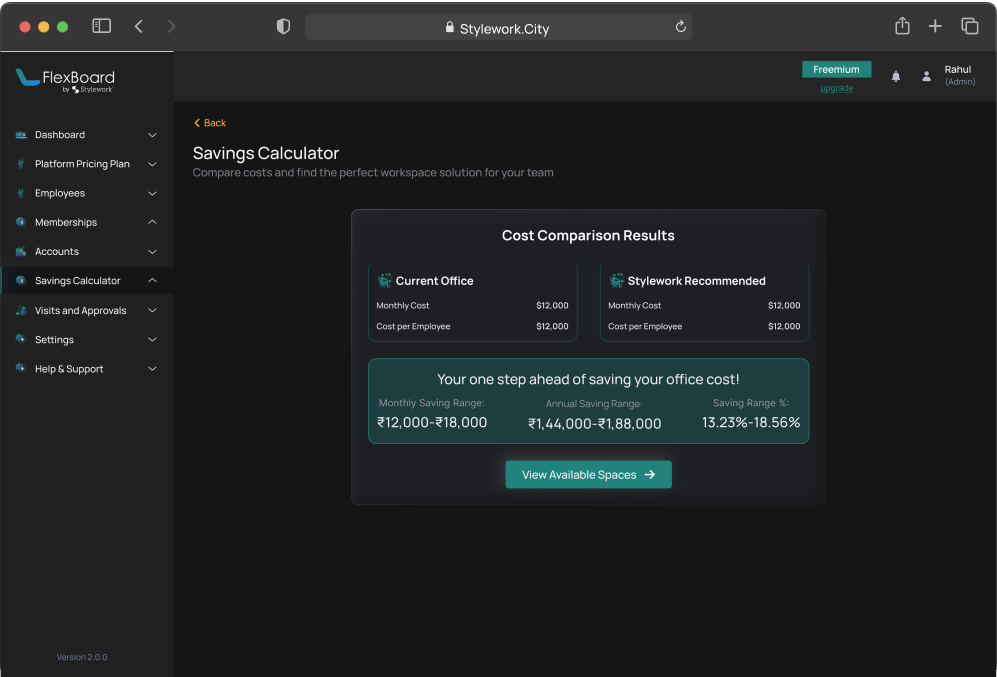This screenshot has height=677, width=997.
Task: Open Help & Support menu item
Action: 86,369
